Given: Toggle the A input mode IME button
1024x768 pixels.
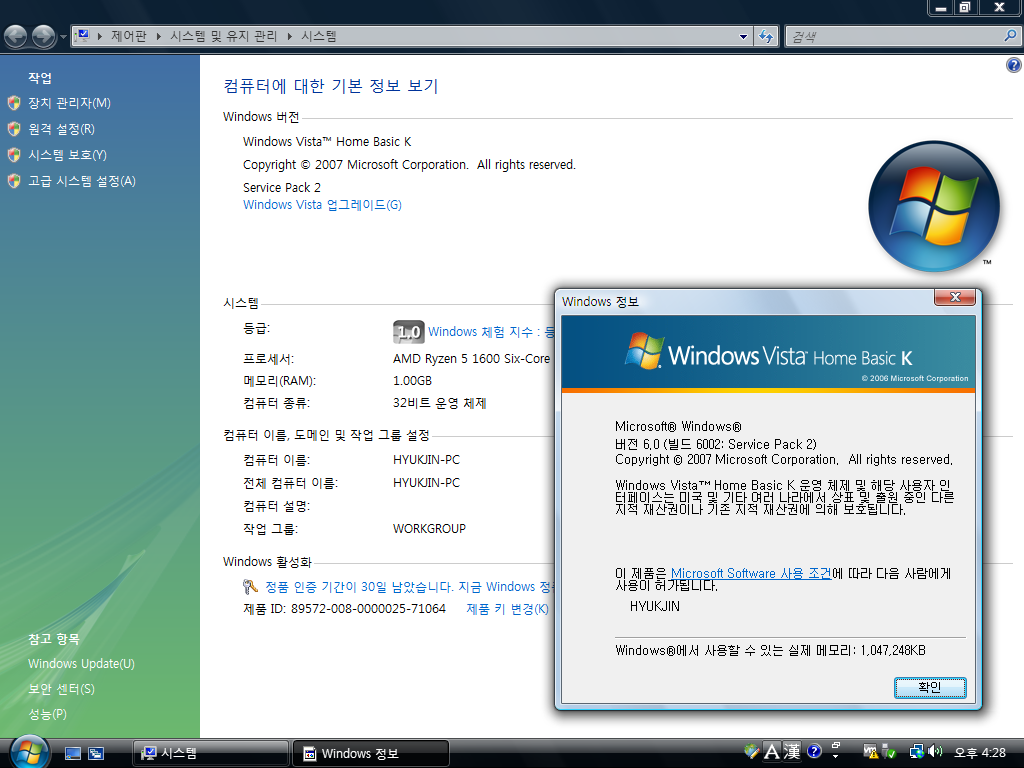Looking at the screenshot, I should tap(772, 752).
